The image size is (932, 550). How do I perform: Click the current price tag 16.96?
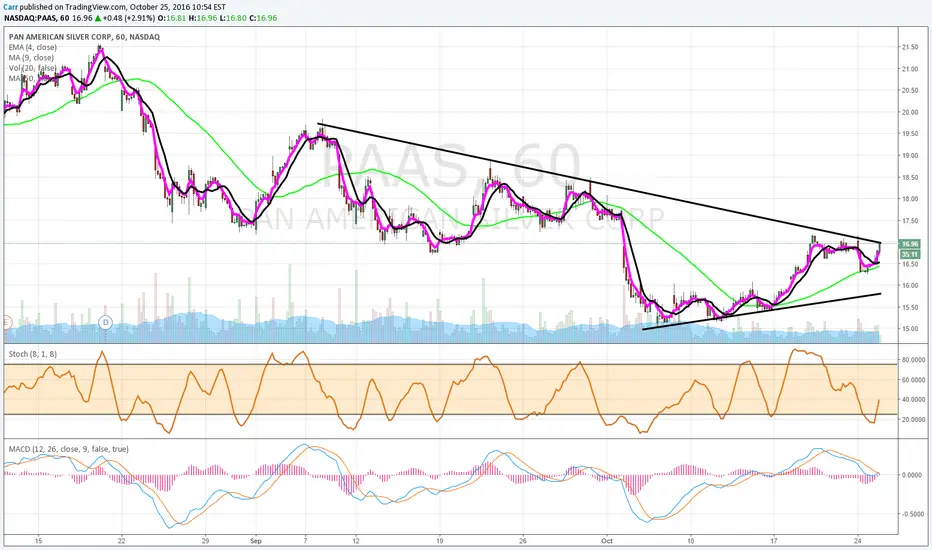(909, 244)
